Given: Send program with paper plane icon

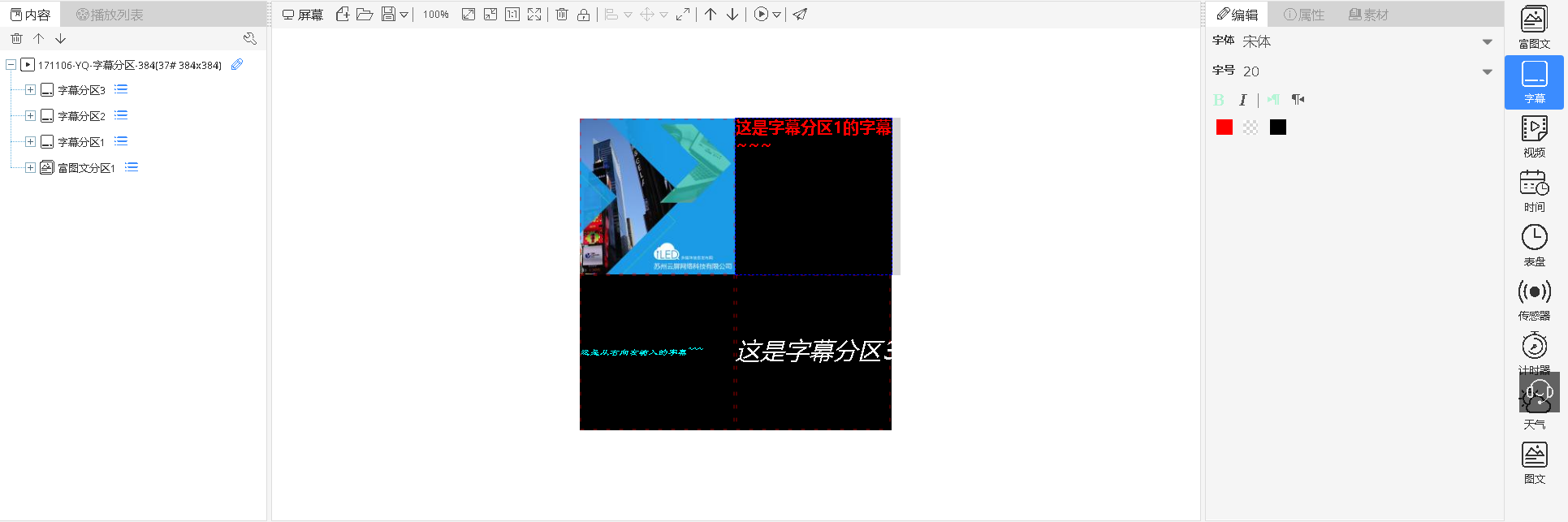Looking at the screenshot, I should coord(800,14).
